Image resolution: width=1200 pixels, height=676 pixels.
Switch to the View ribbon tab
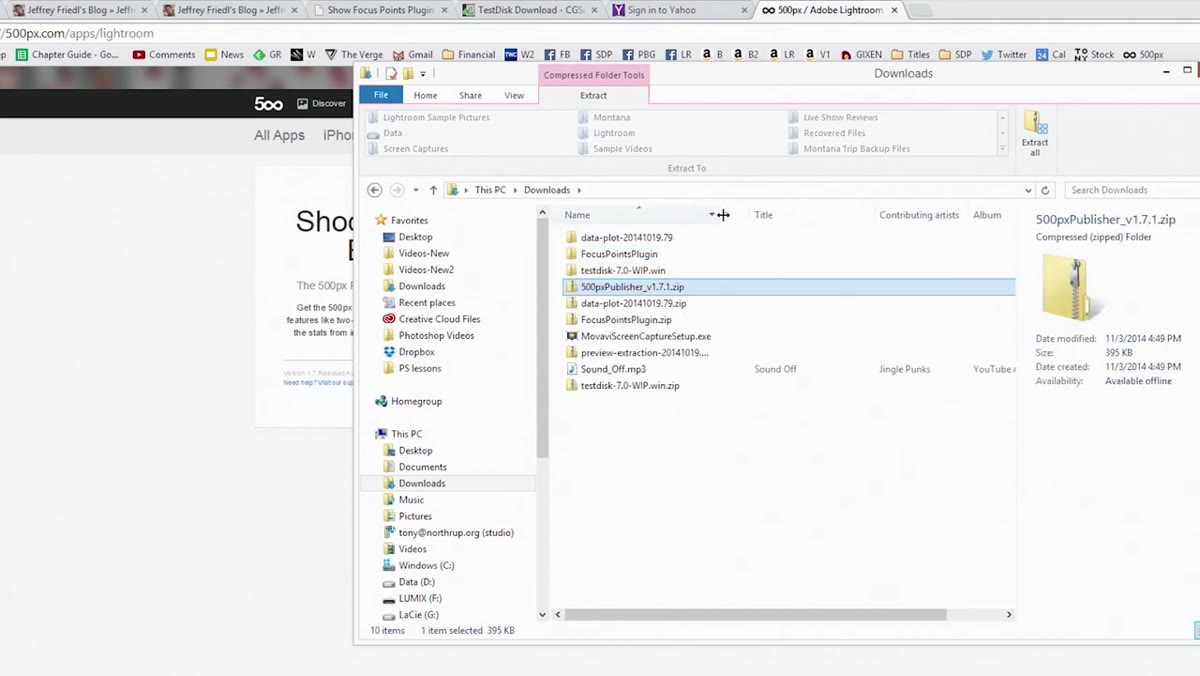click(x=514, y=95)
